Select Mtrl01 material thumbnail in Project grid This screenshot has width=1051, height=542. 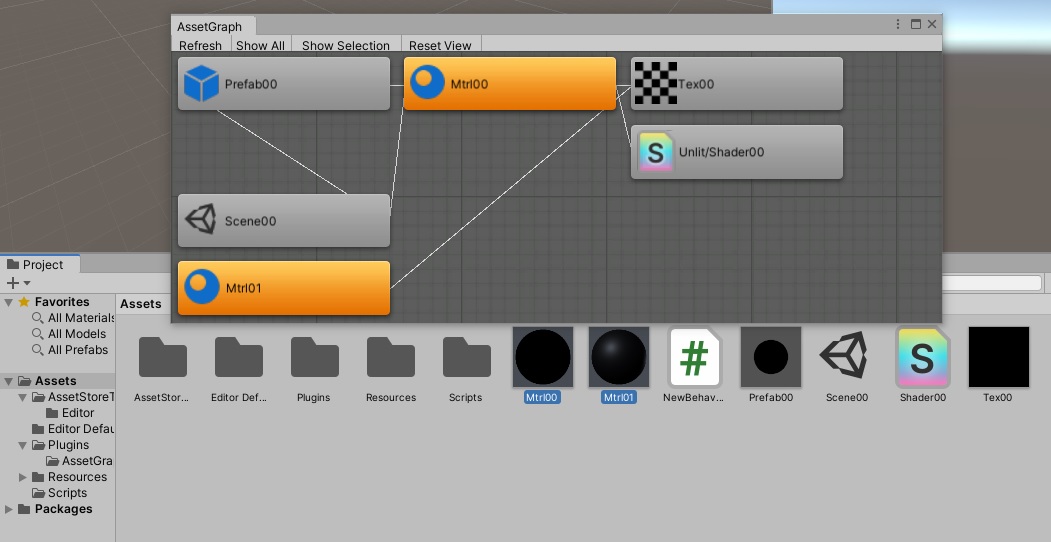(x=619, y=357)
